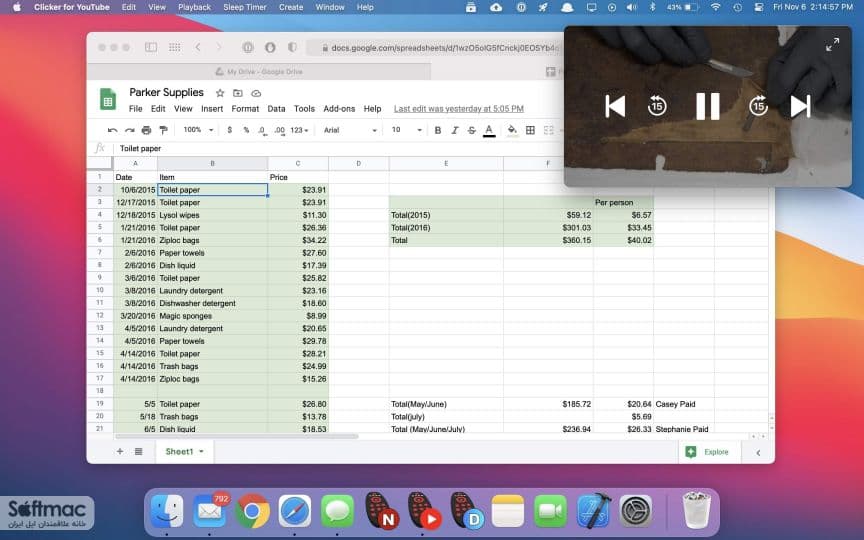Select cell containing Lysol wipes
Image resolution: width=864 pixels, height=540 pixels.
point(213,215)
